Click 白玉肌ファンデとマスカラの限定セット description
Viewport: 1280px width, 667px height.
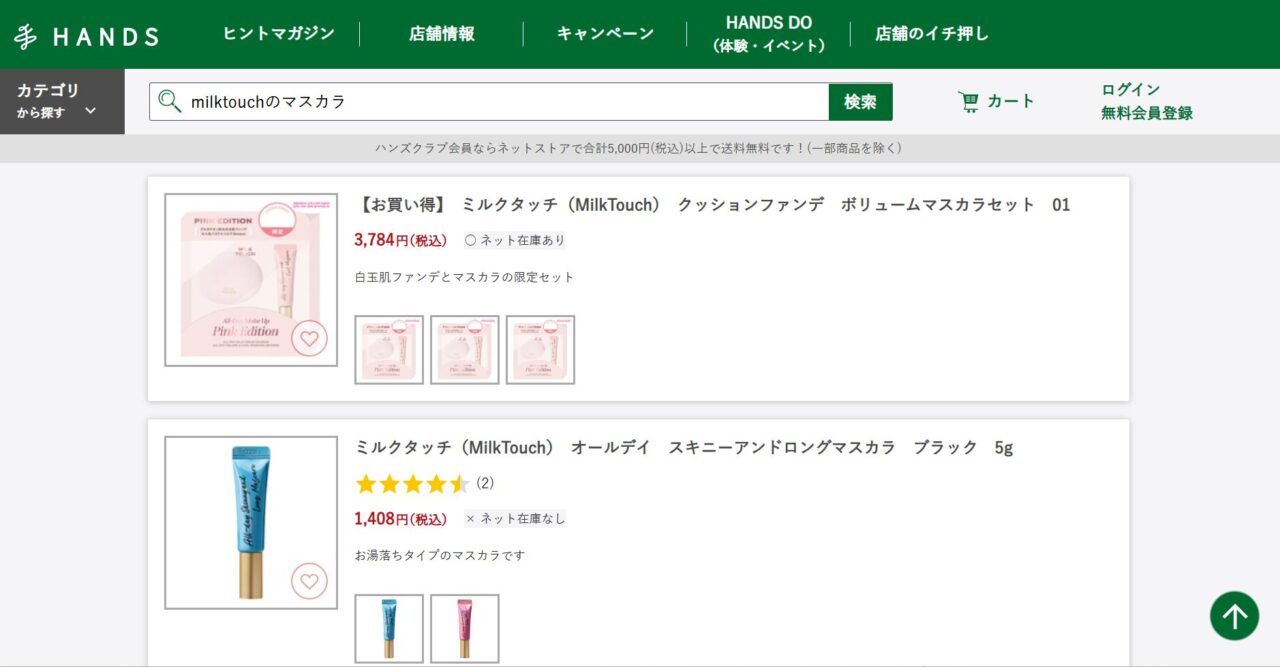coord(465,277)
